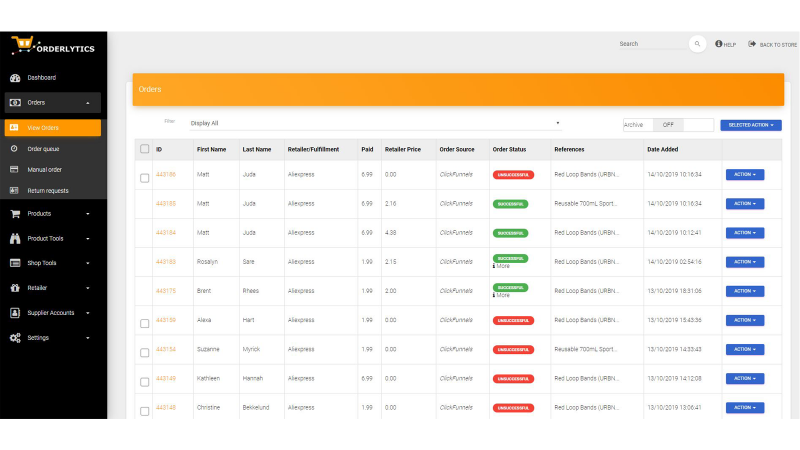Open the Display All filter dropdown
Image resolution: width=800 pixels, height=450 pixels.
(x=376, y=123)
